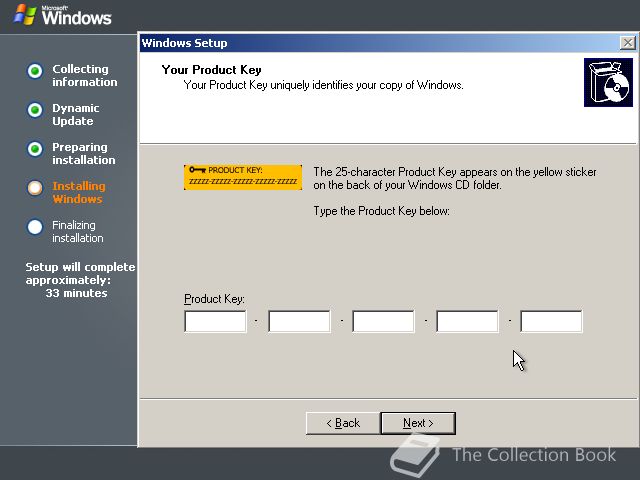Screen dimensions: 640x480
Task: Click the "Installing Windows" orange label
Action: tap(78, 192)
